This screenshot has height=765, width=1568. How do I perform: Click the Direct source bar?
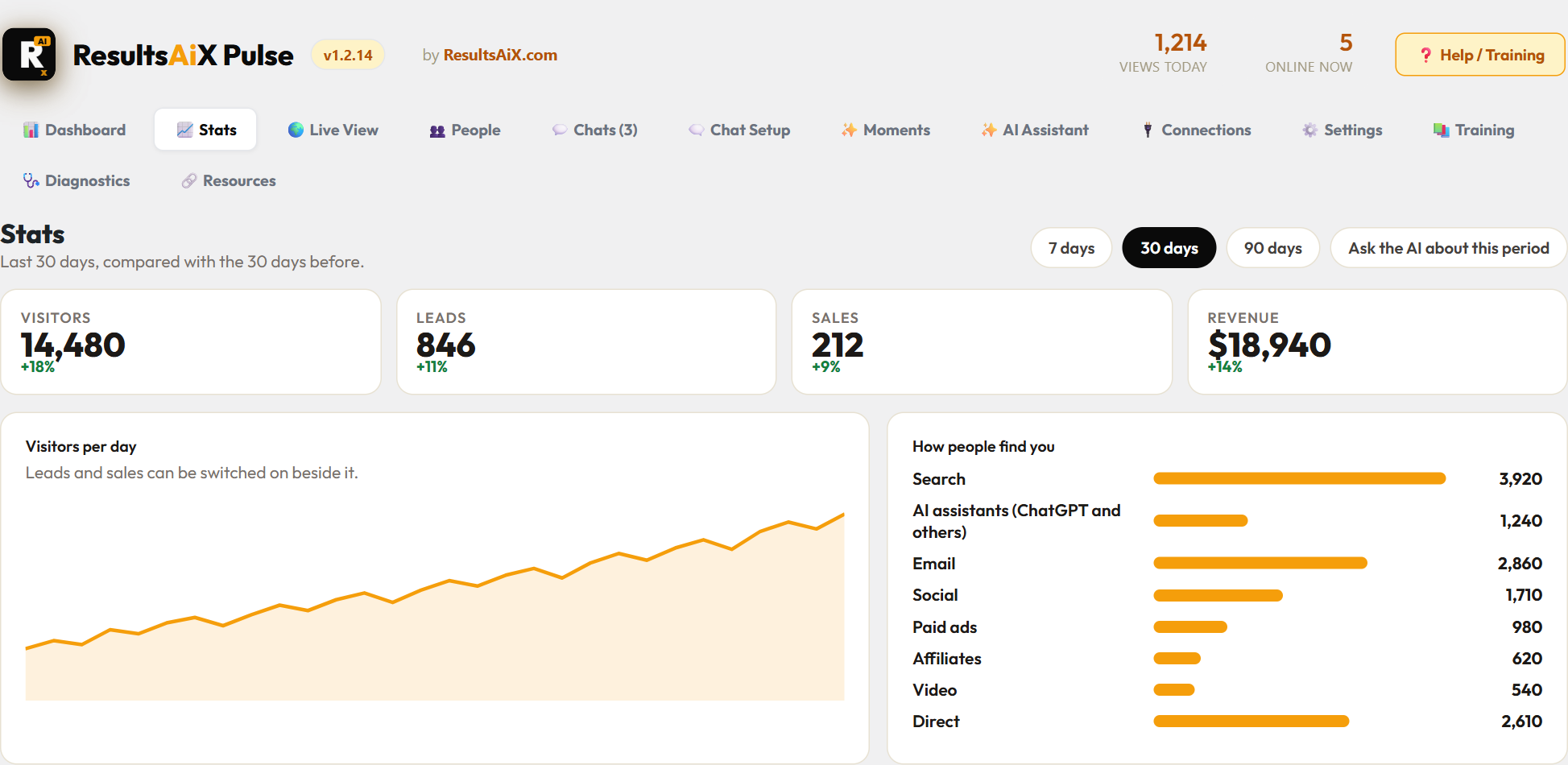point(1252,721)
